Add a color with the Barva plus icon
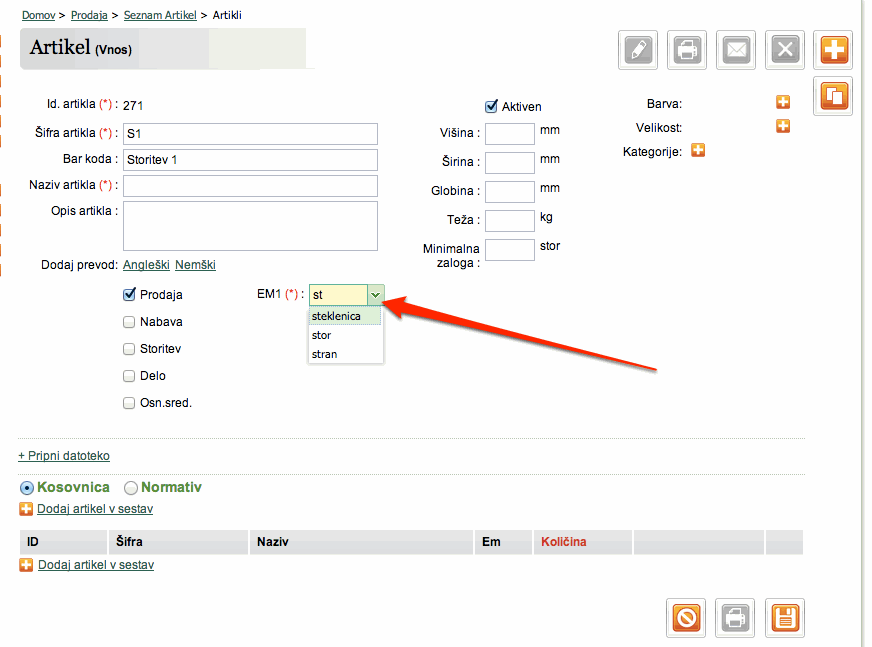 pos(783,102)
